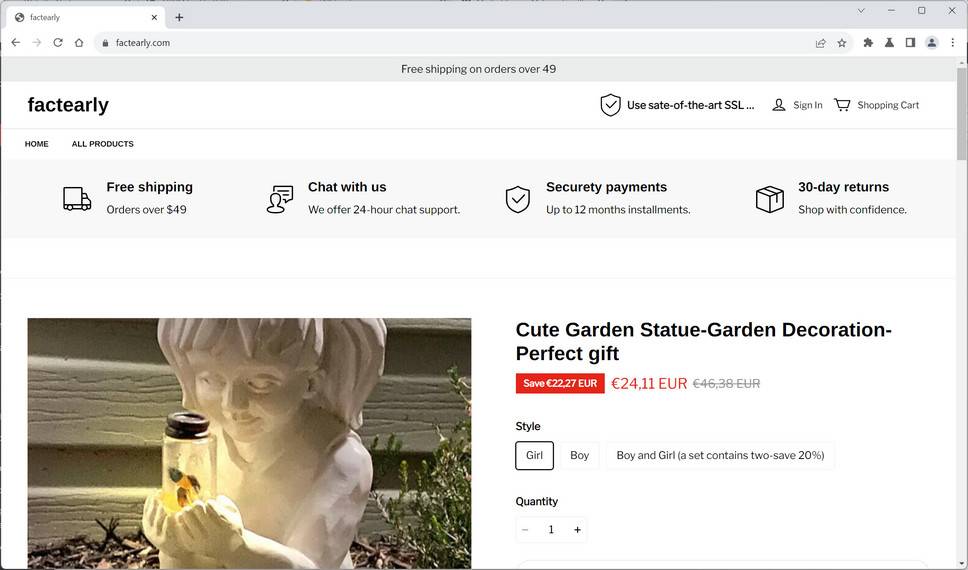Increase quantity with the plus button

[x=577, y=530]
